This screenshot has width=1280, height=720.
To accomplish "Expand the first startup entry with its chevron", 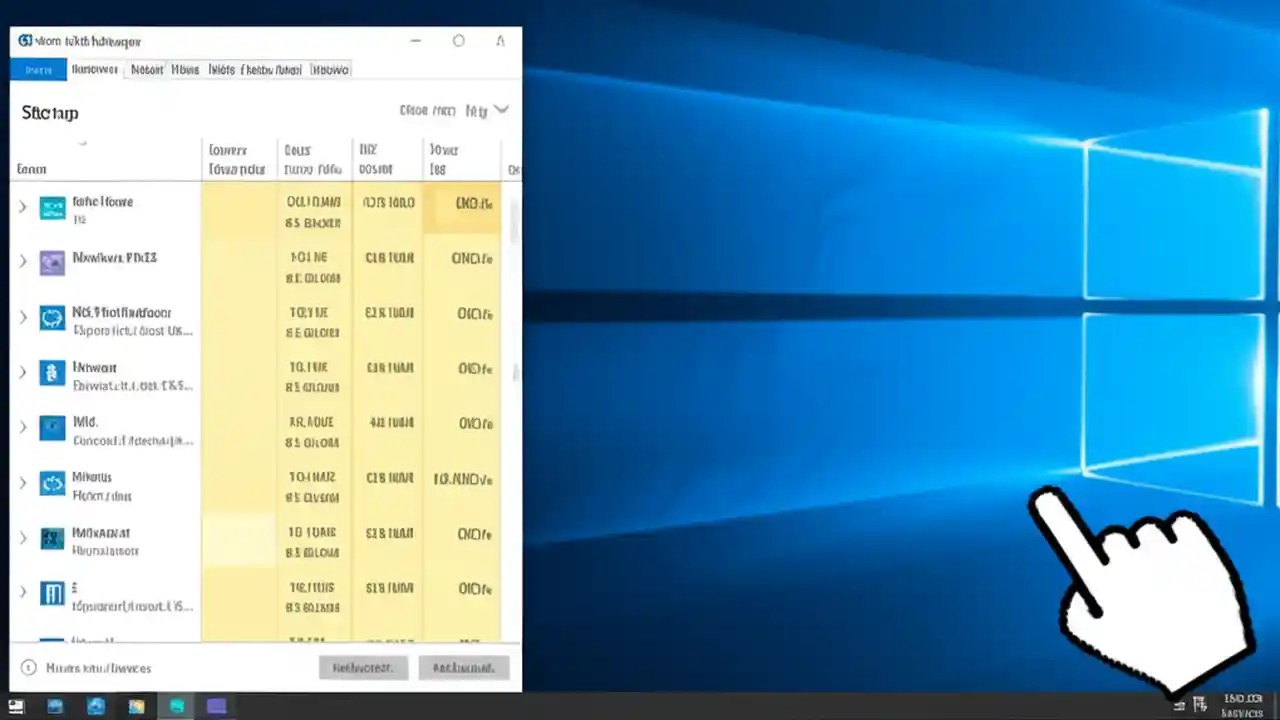I will click(22, 206).
